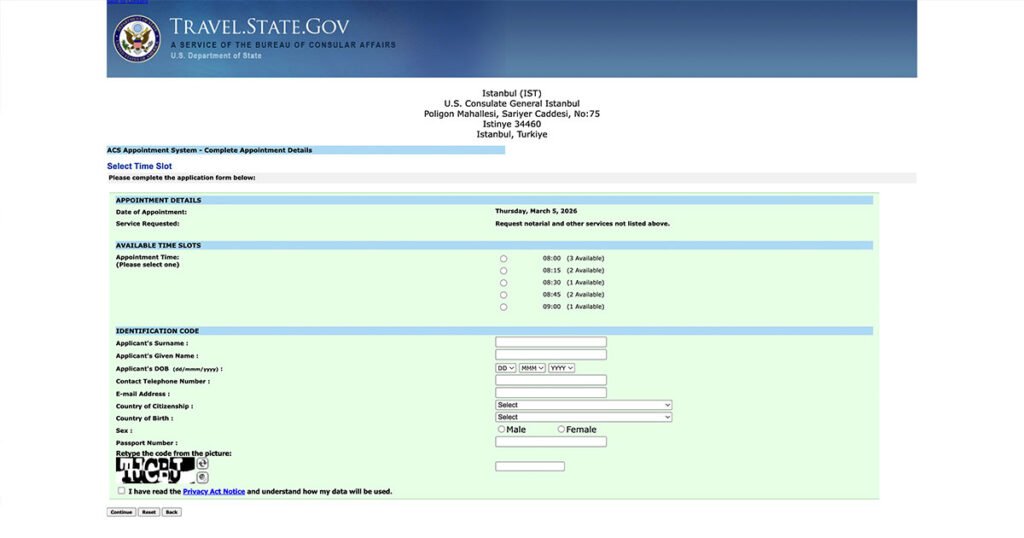Refresh the captcha image
Image resolution: width=1024 pixels, height=538 pixels.
tap(203, 464)
